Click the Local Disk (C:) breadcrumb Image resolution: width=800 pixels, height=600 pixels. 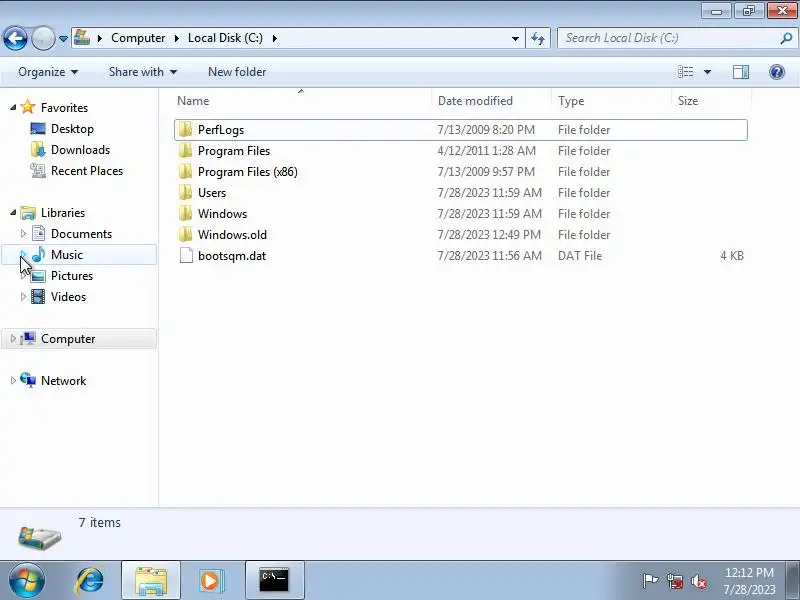225,38
